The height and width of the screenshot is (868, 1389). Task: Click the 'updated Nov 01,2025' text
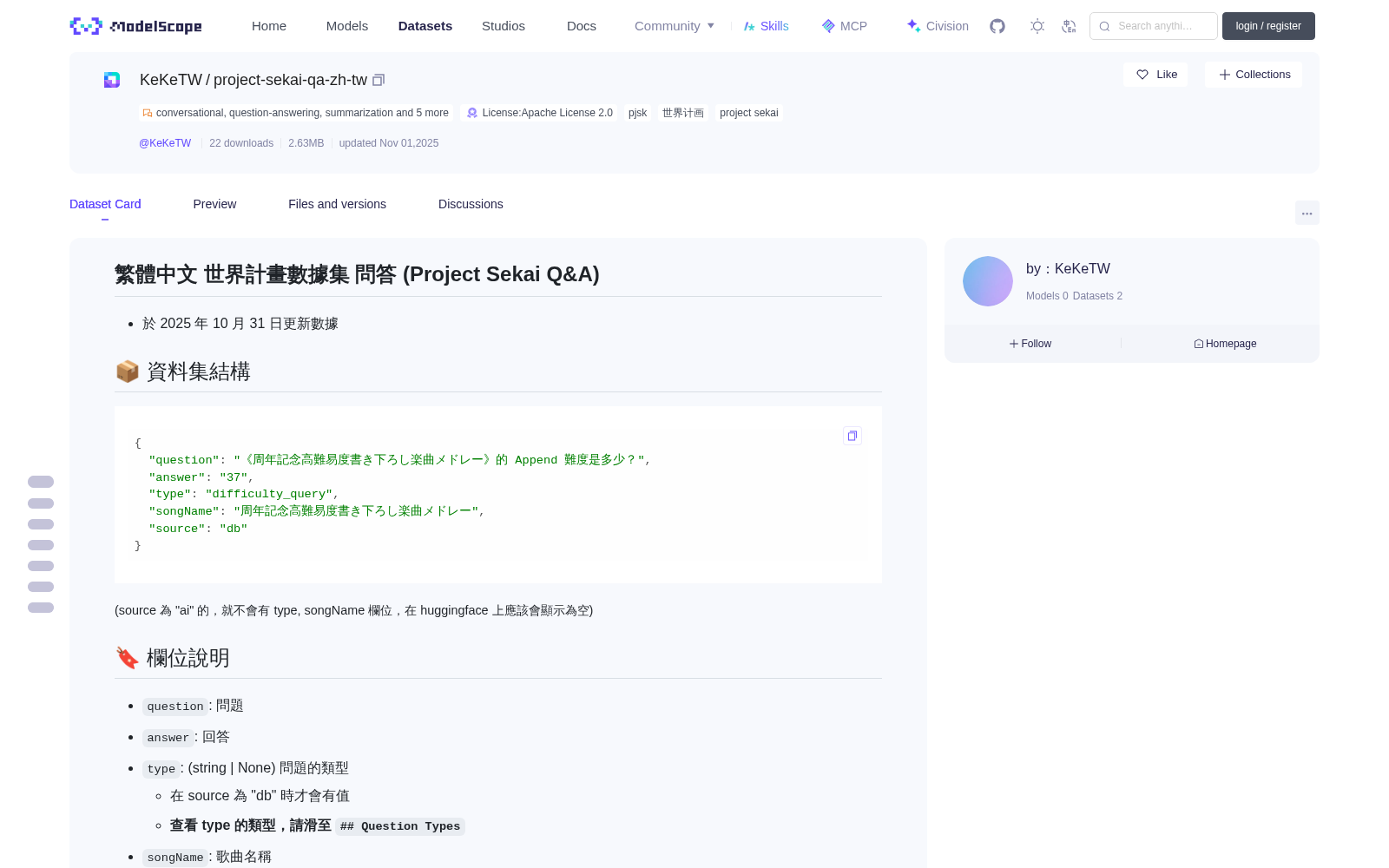click(389, 143)
